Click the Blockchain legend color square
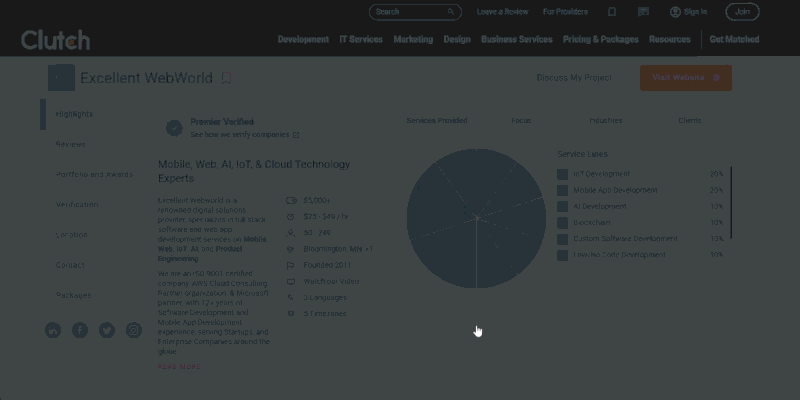 pyautogui.click(x=563, y=223)
